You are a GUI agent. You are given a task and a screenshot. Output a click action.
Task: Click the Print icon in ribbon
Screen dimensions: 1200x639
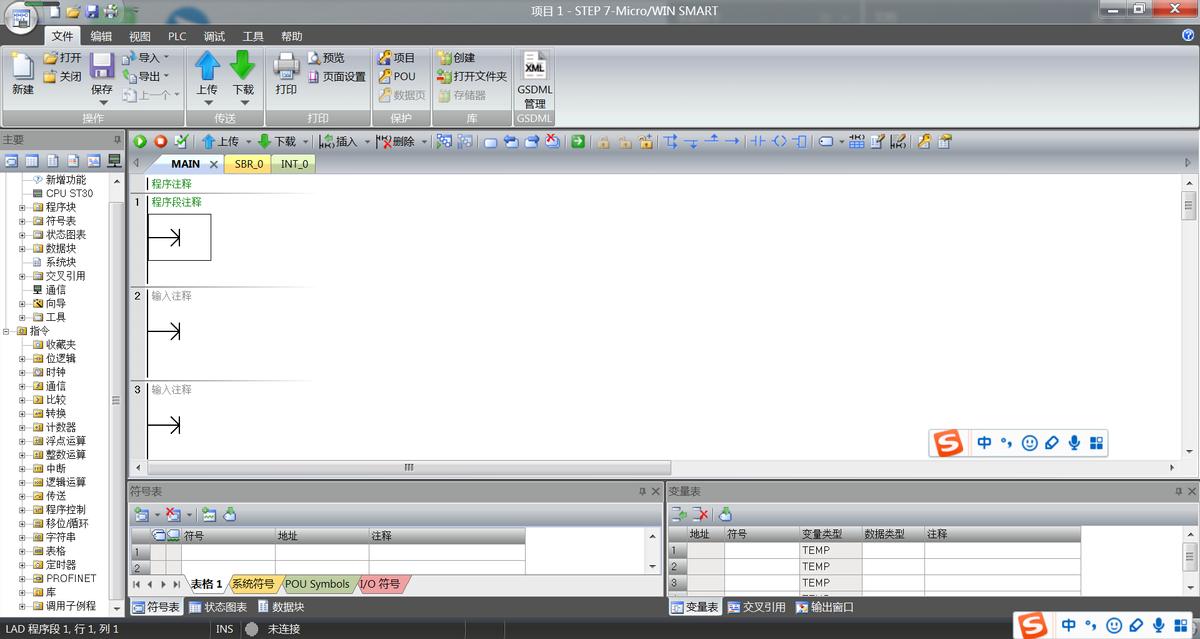(x=286, y=66)
